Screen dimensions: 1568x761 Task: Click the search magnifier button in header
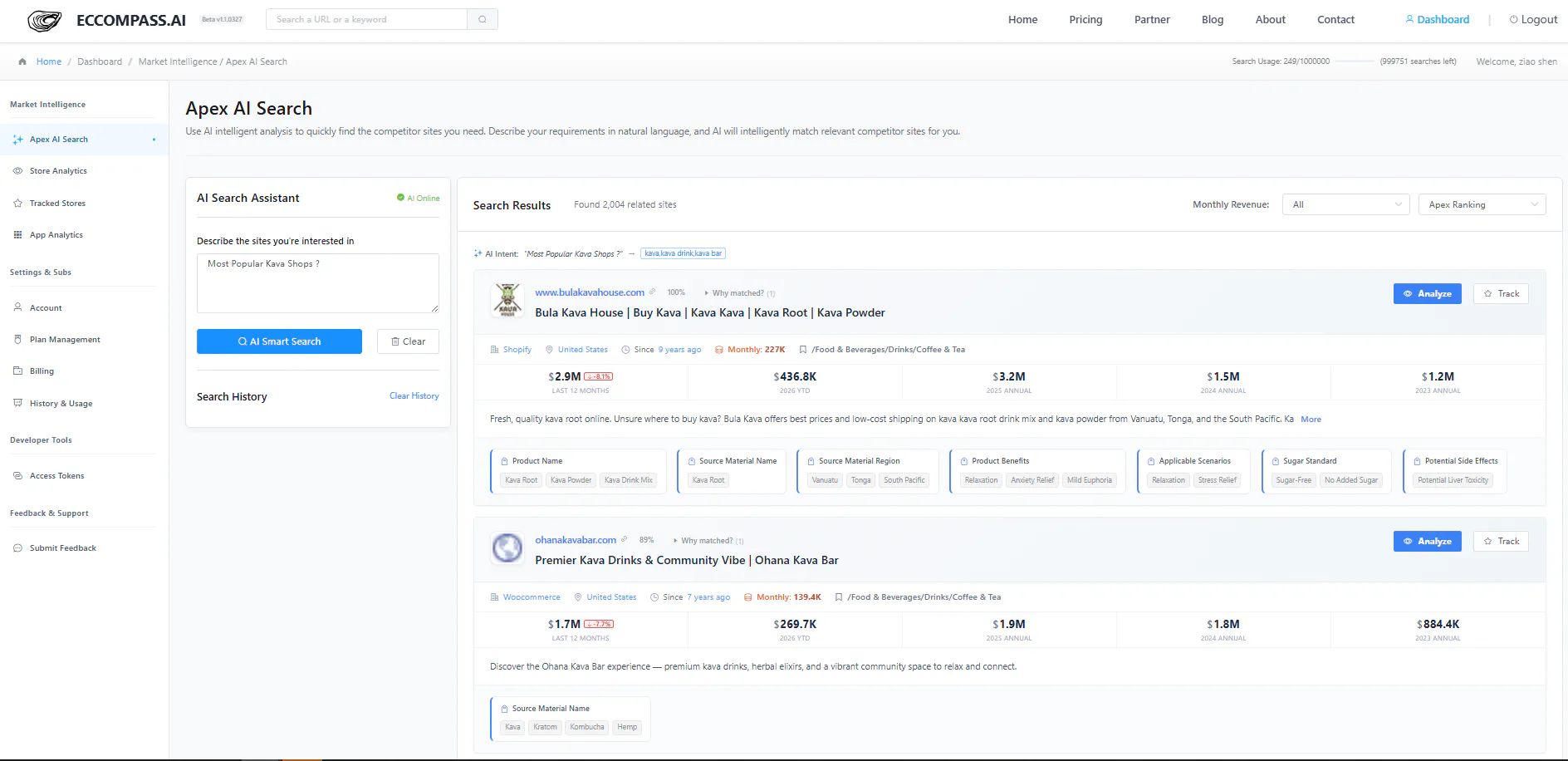click(x=483, y=19)
